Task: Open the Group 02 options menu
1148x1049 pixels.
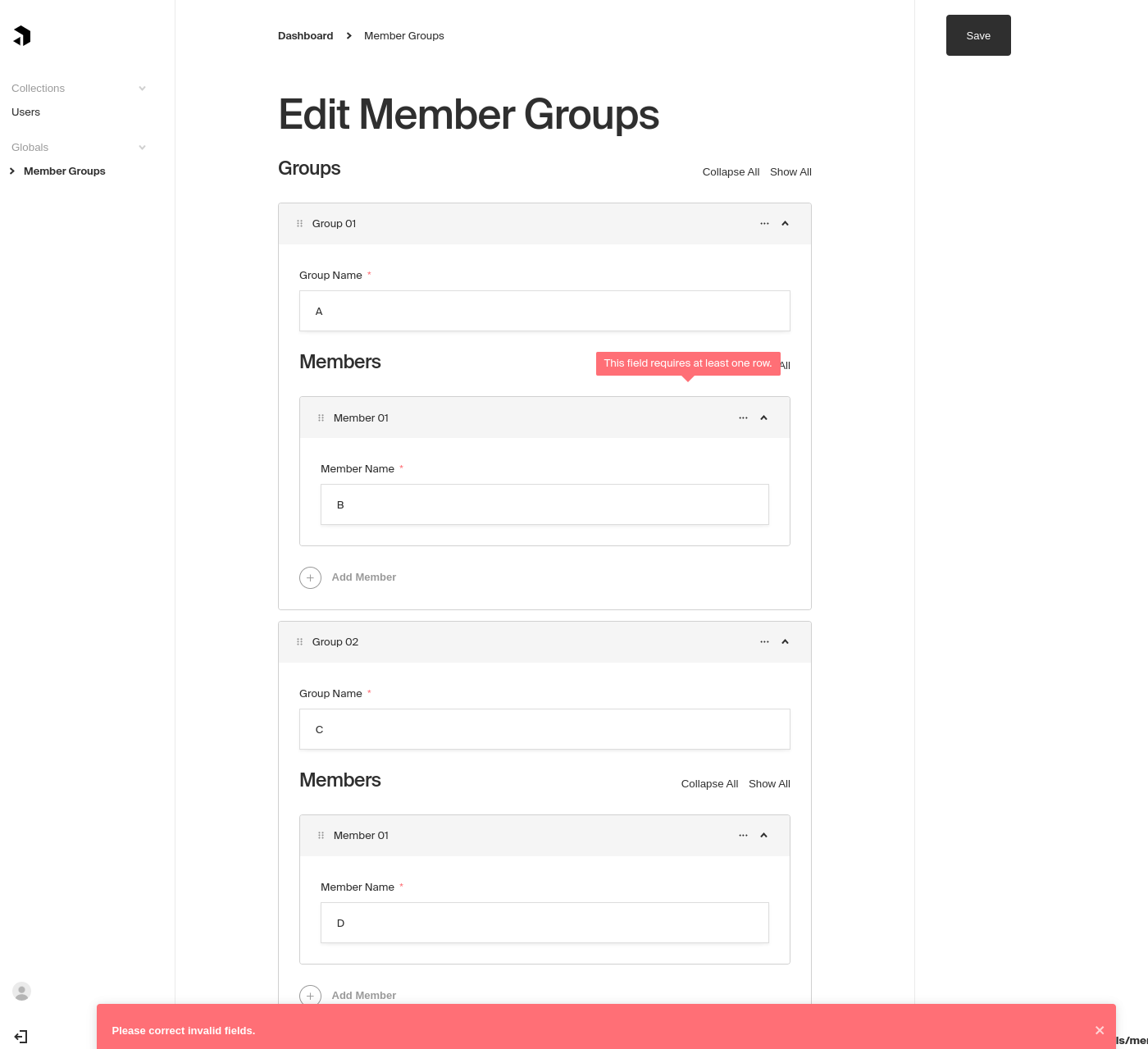Action: (x=764, y=641)
